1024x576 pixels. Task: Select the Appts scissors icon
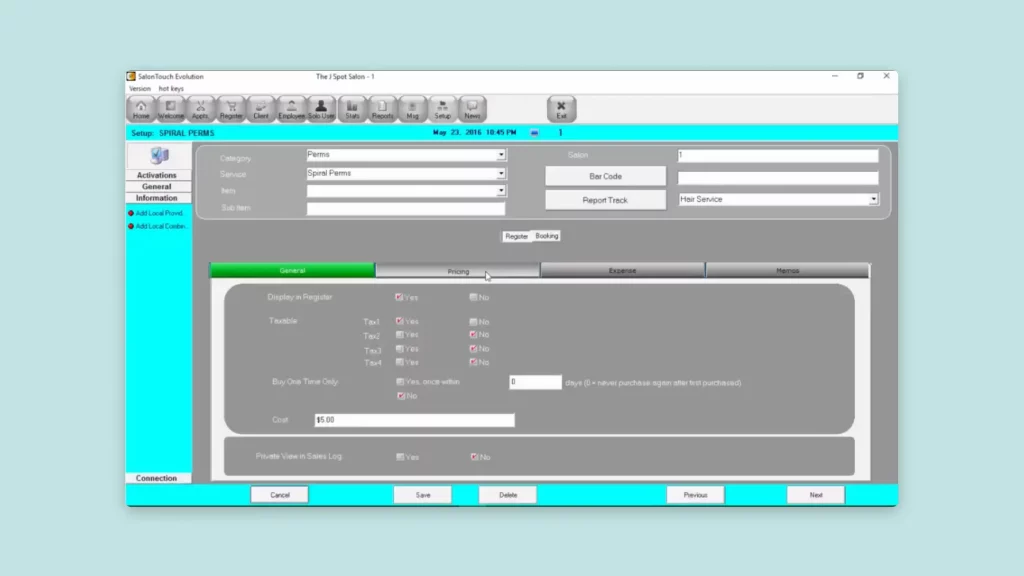point(200,108)
